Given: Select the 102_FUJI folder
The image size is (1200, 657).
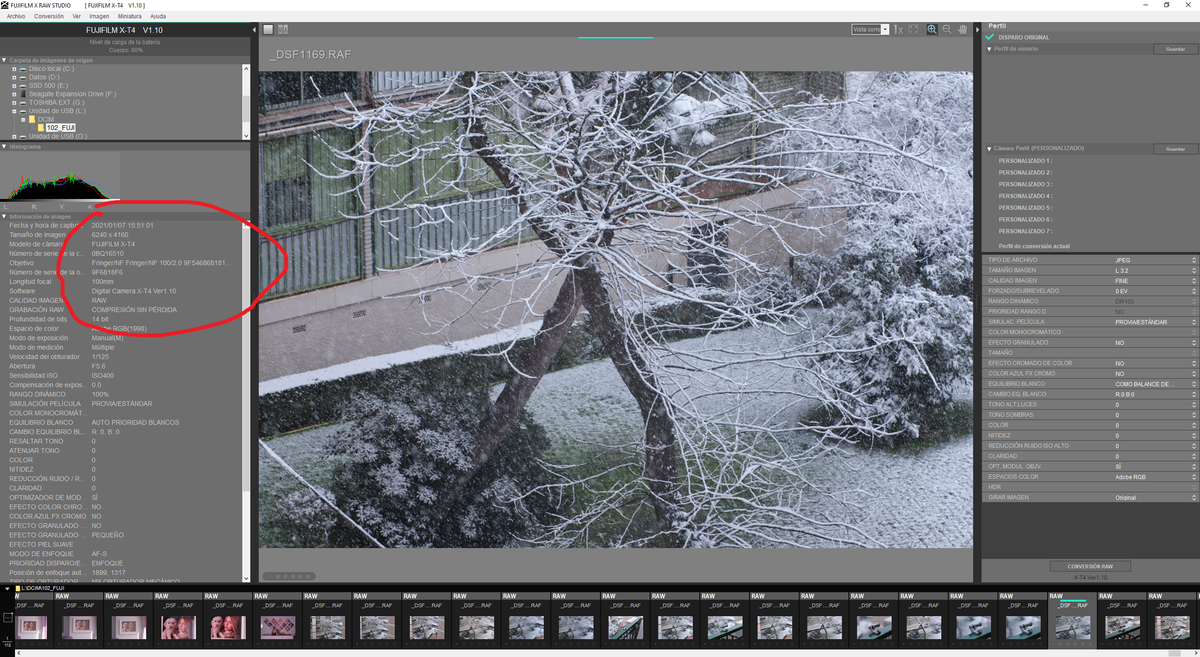Looking at the screenshot, I should 60,128.
